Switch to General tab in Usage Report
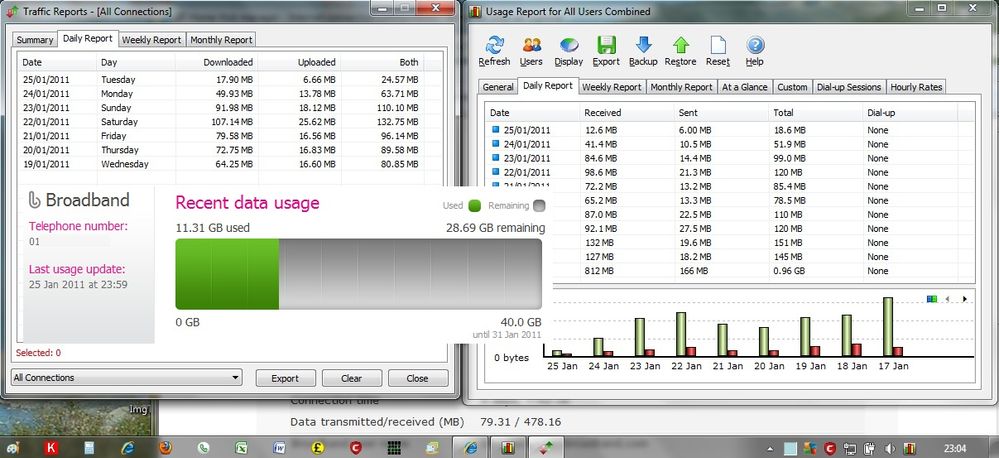Viewport: 999px width, 458px height. click(x=498, y=87)
